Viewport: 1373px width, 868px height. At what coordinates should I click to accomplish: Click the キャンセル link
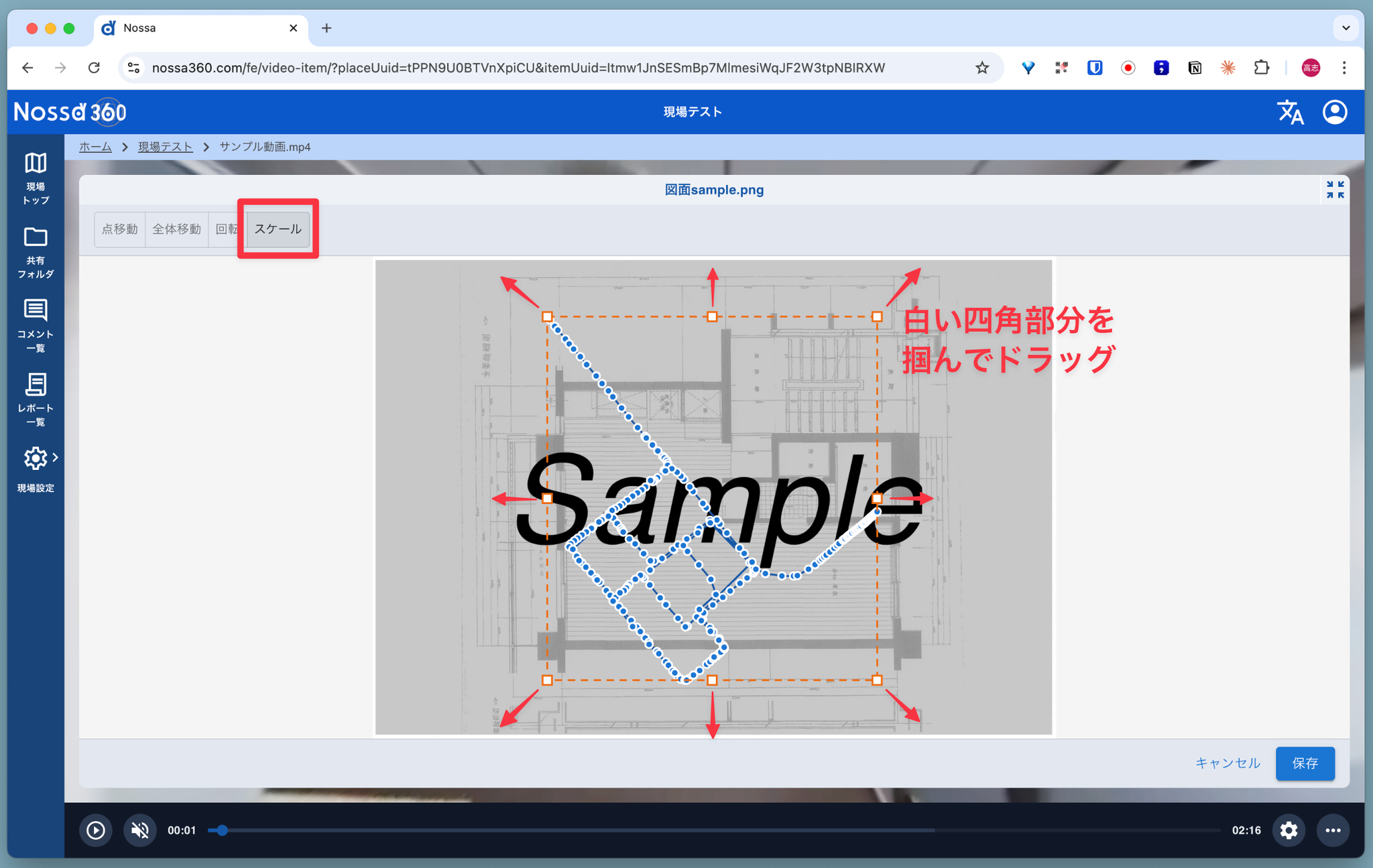1227,763
